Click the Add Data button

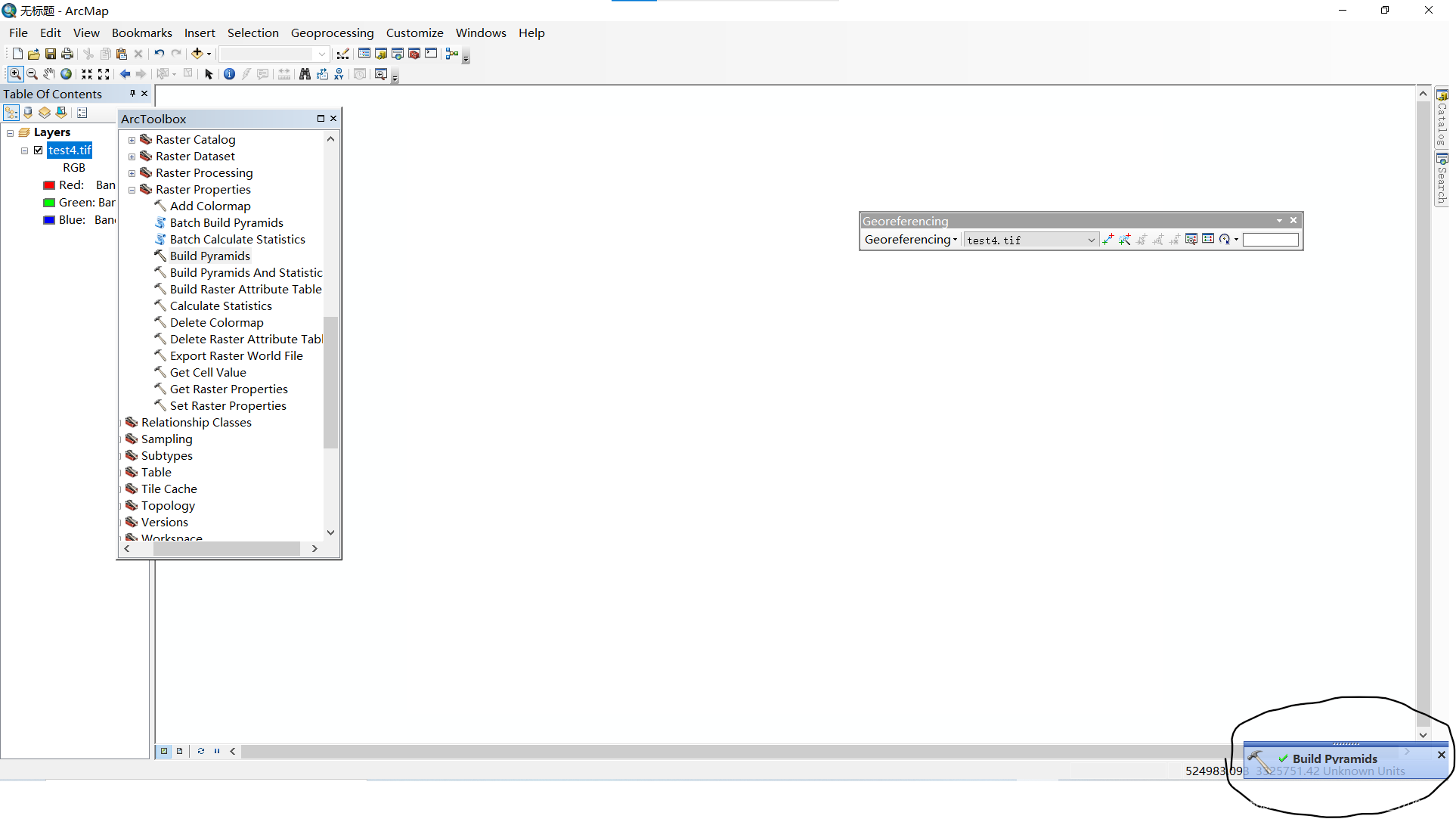click(x=197, y=54)
